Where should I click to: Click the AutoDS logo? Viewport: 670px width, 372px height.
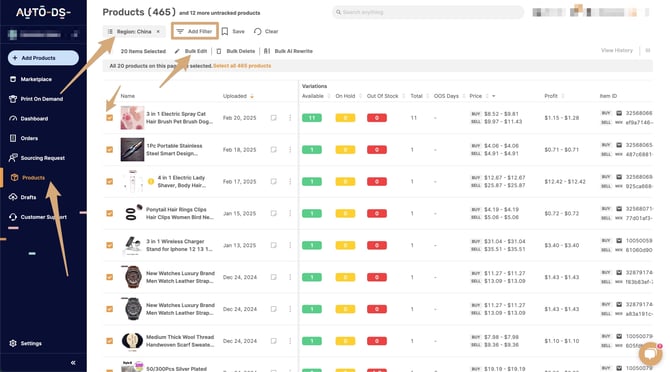pyautogui.click(x=43, y=12)
